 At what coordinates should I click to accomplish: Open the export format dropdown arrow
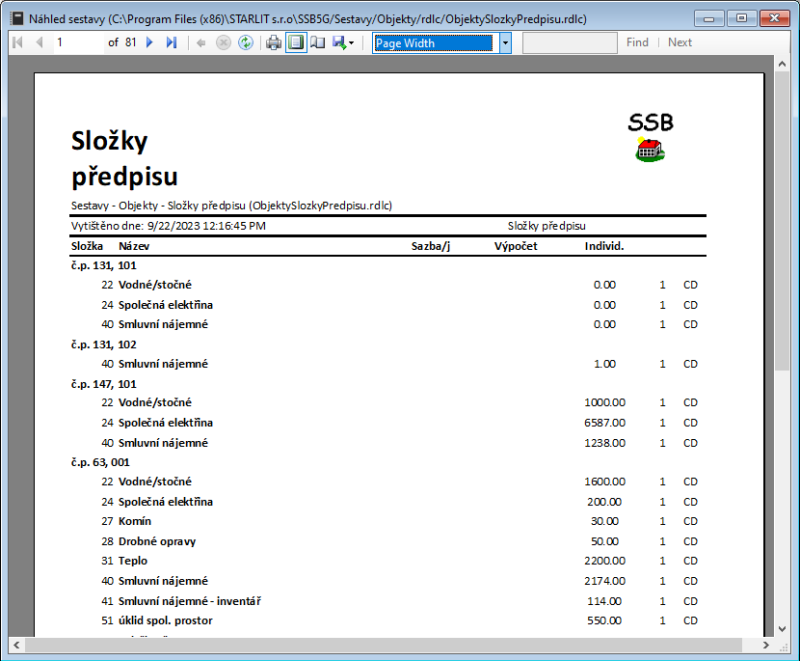click(353, 42)
